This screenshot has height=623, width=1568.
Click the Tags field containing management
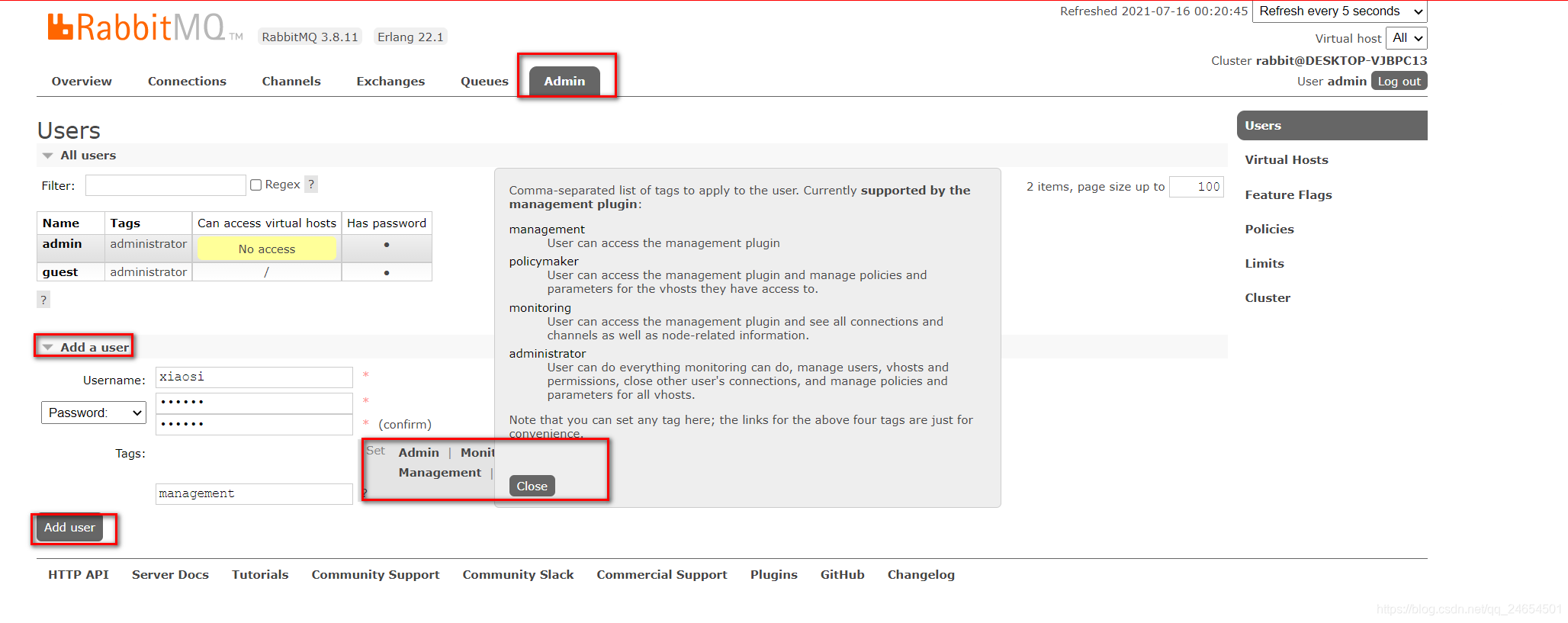click(x=254, y=494)
